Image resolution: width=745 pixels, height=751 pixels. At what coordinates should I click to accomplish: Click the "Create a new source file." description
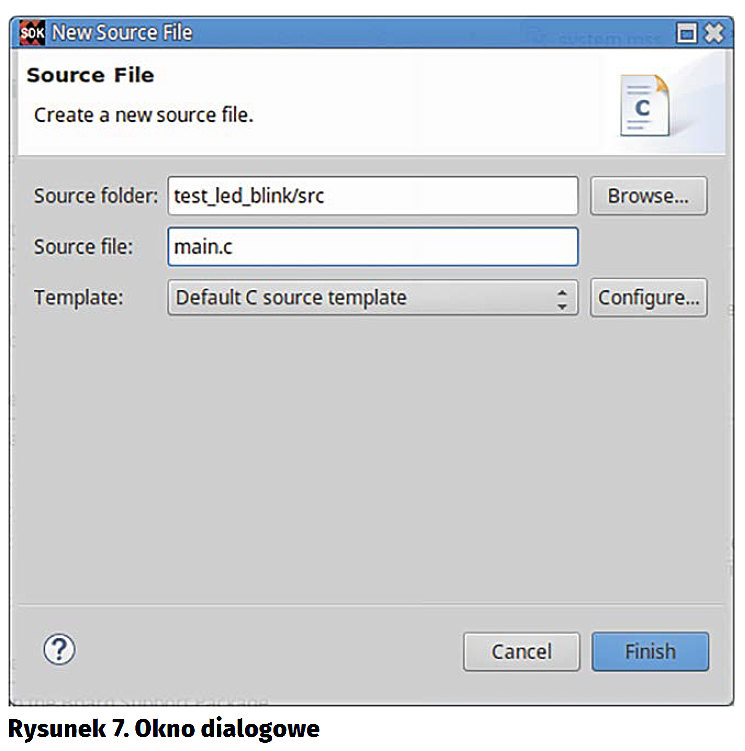tap(143, 115)
